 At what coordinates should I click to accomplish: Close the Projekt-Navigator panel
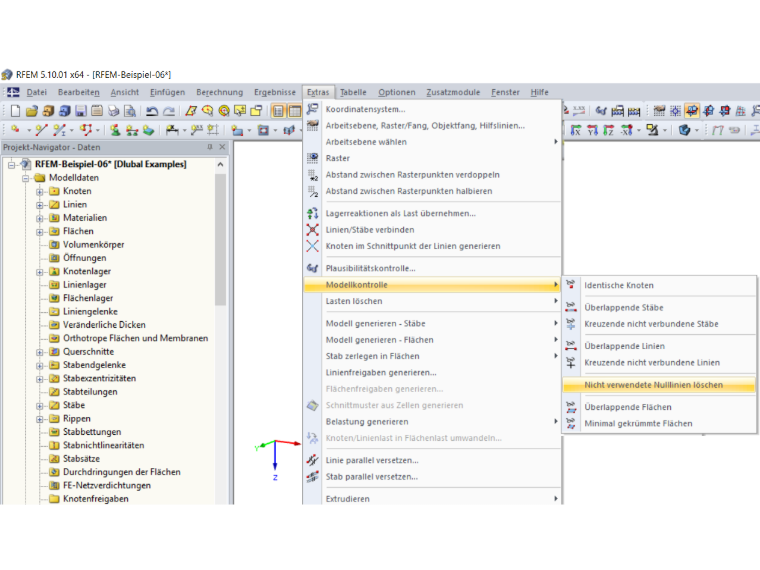click(222, 147)
